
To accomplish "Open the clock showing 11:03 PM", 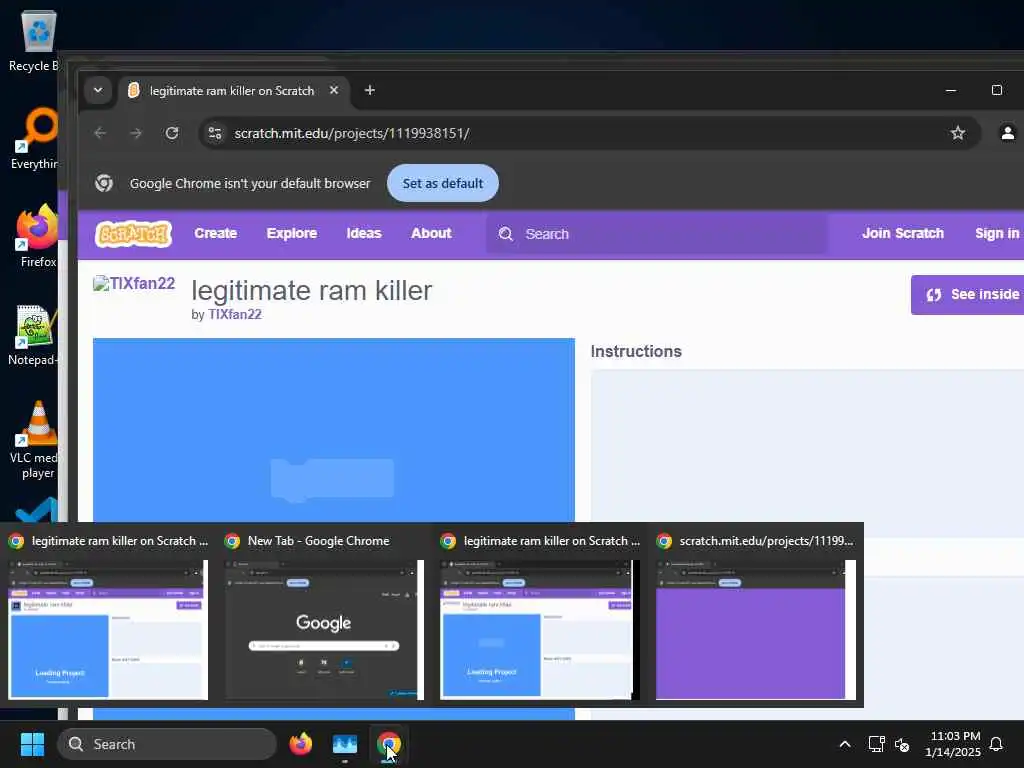I will click(x=953, y=744).
